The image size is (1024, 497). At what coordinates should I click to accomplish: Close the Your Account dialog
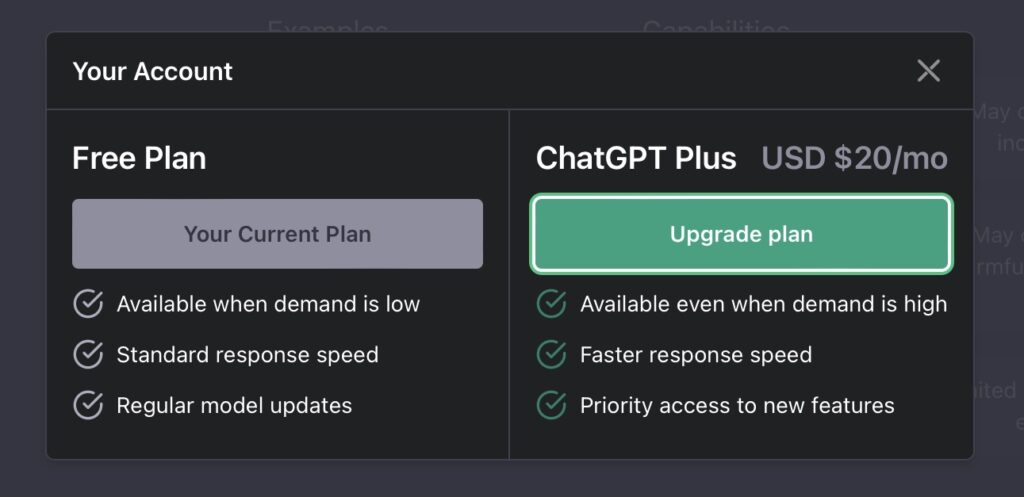coord(928,71)
